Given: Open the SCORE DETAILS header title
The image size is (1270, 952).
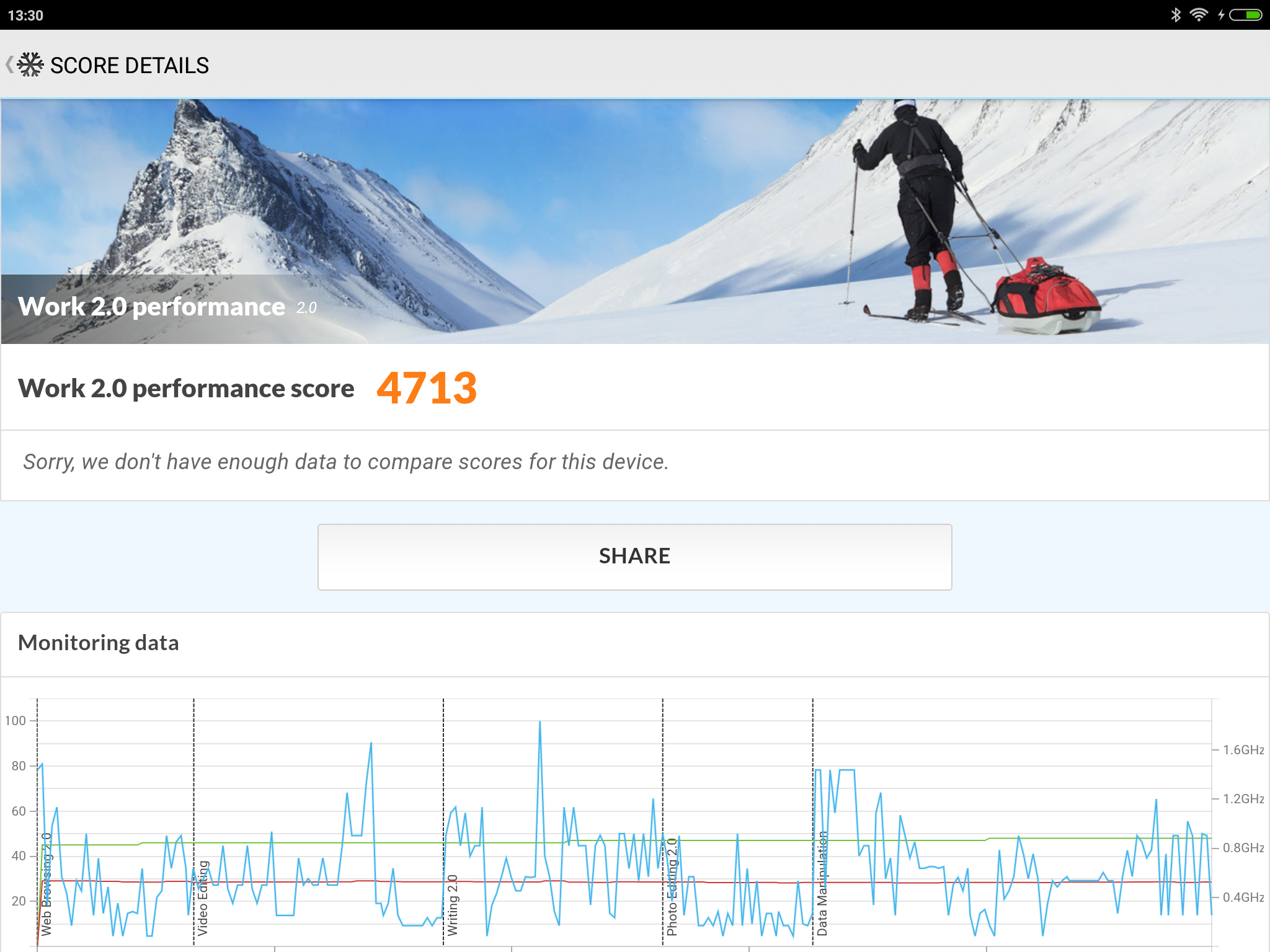Looking at the screenshot, I should [130, 65].
